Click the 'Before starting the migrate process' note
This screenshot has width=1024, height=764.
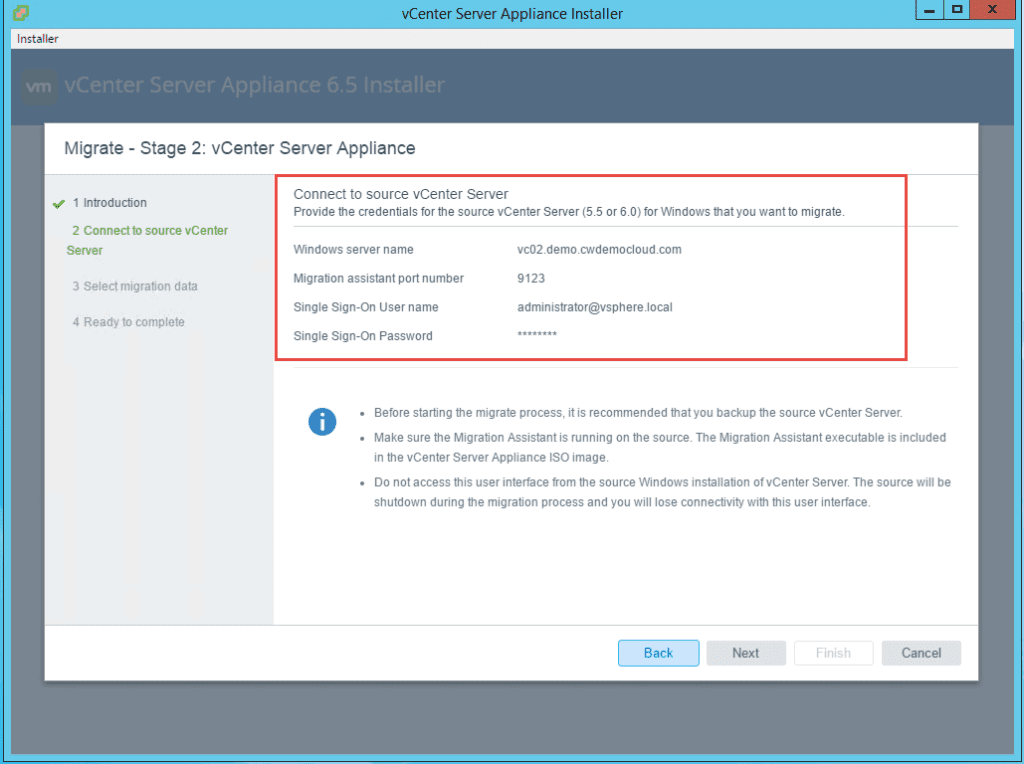click(x=637, y=413)
